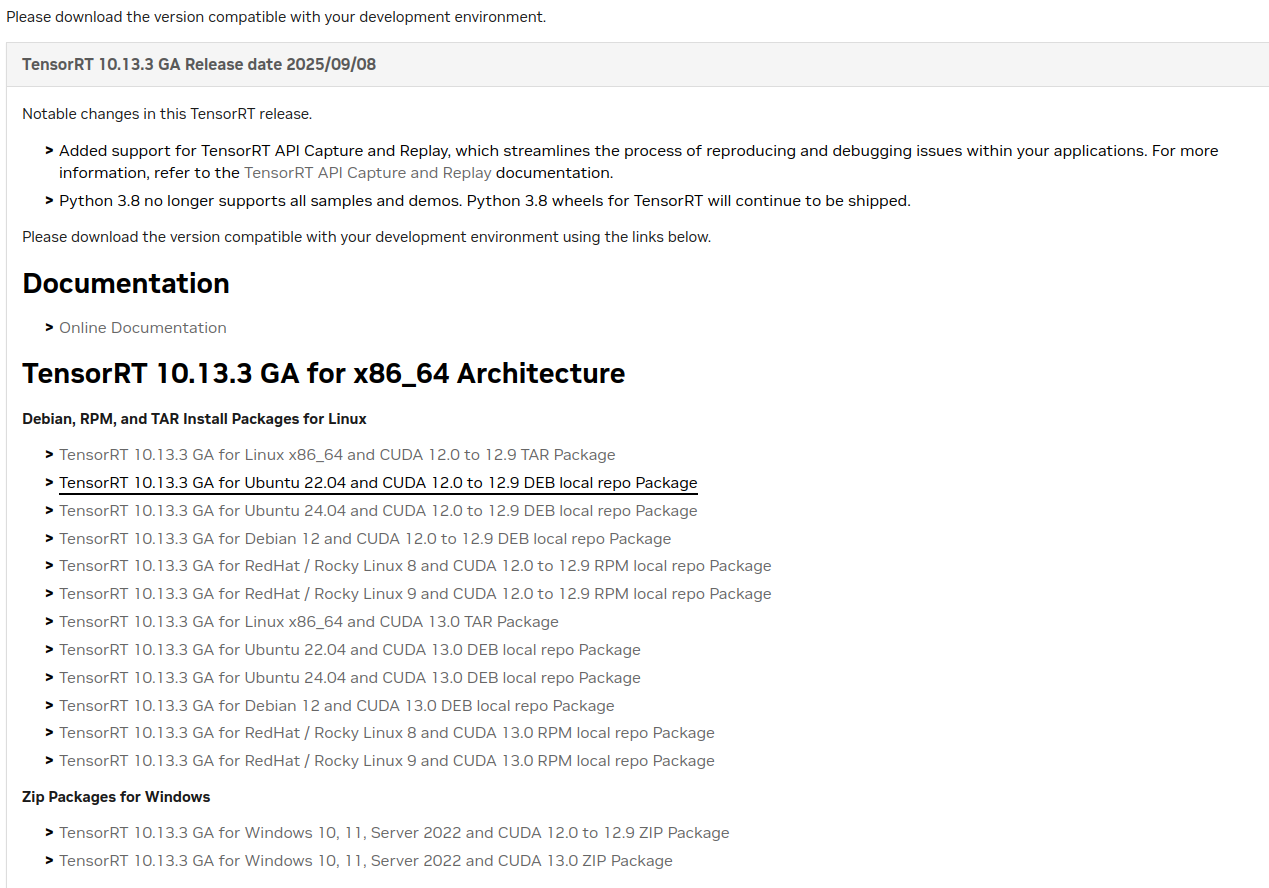Screen dimensions: 1269x888
Task: Click 'Debian, RPM, and TAR Install Packages for Linux'
Action: [x=194, y=419]
